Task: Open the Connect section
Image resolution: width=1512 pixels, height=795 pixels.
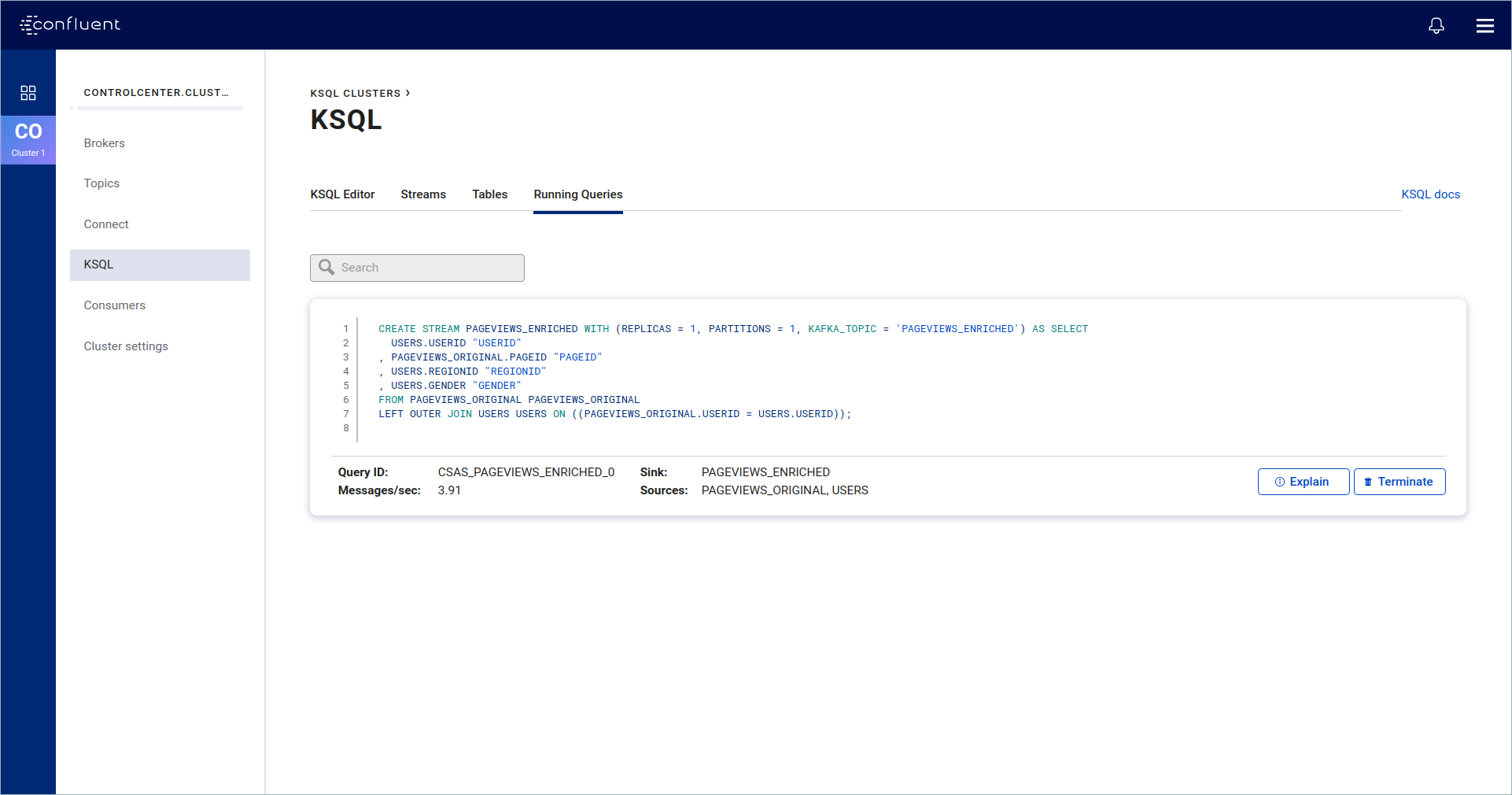Action: (x=106, y=224)
